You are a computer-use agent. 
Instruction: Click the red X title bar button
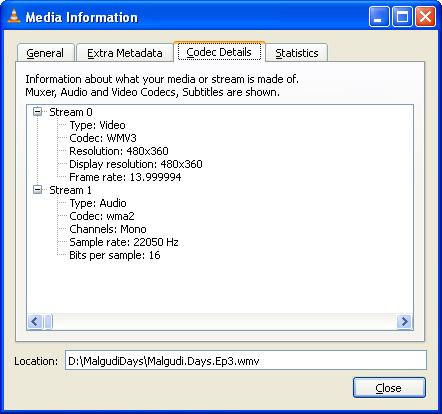coord(425,17)
